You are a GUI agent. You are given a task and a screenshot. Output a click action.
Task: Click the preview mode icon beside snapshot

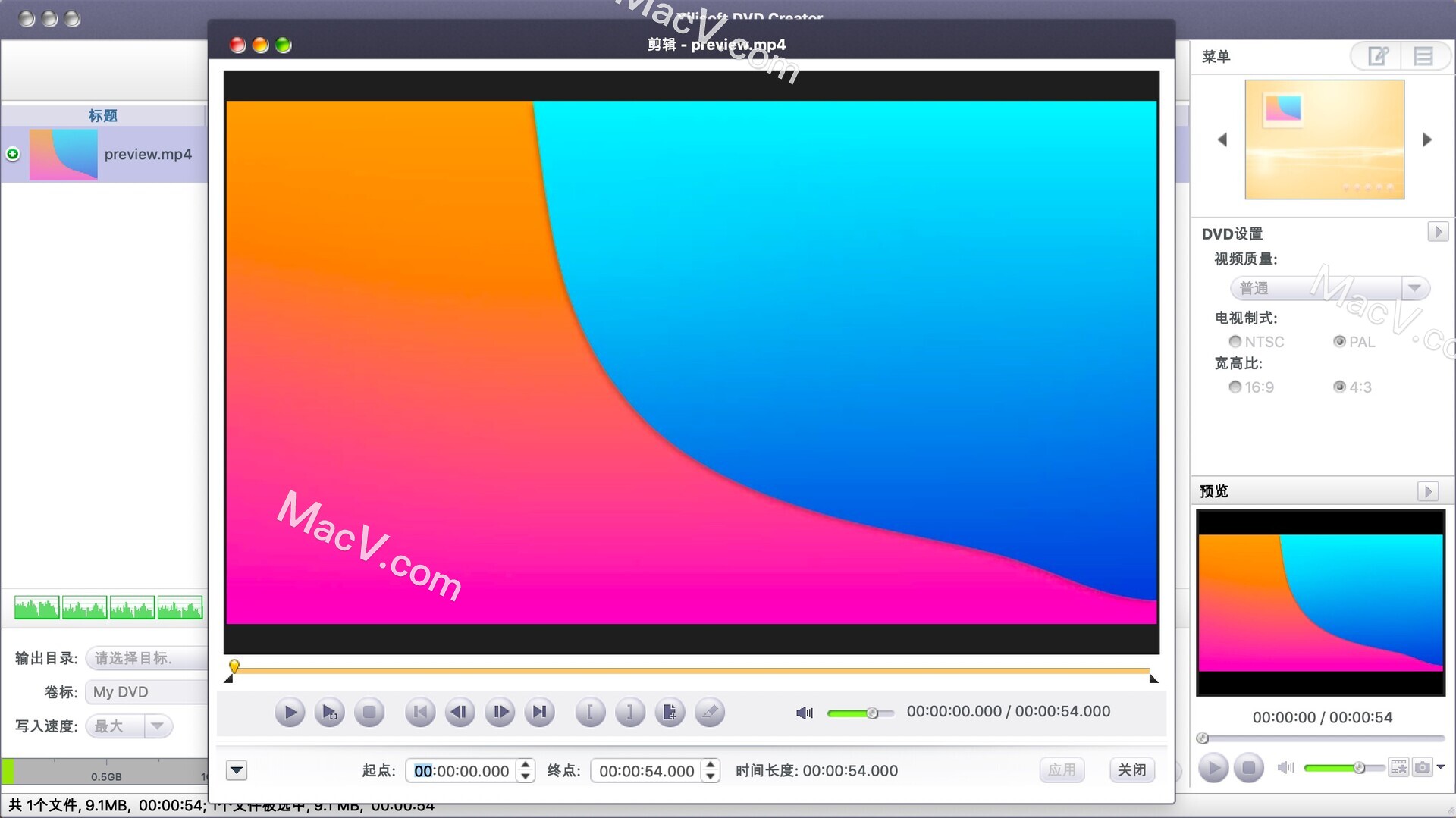(1399, 767)
